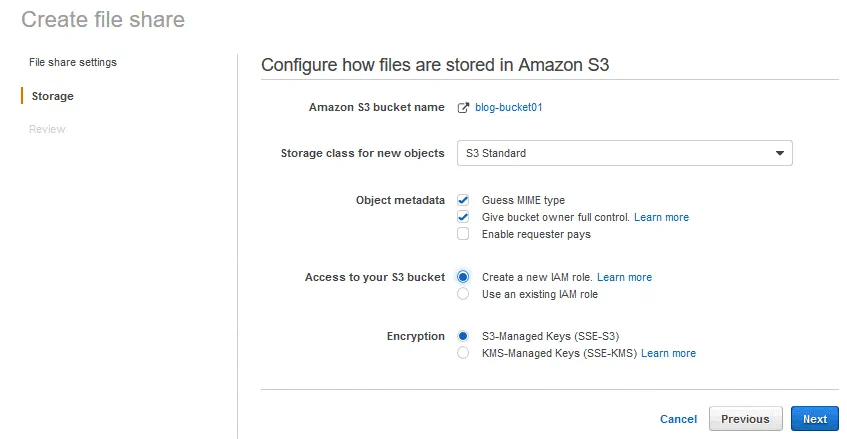Select Create a new IAM role option
847x439 pixels.
(x=463, y=277)
